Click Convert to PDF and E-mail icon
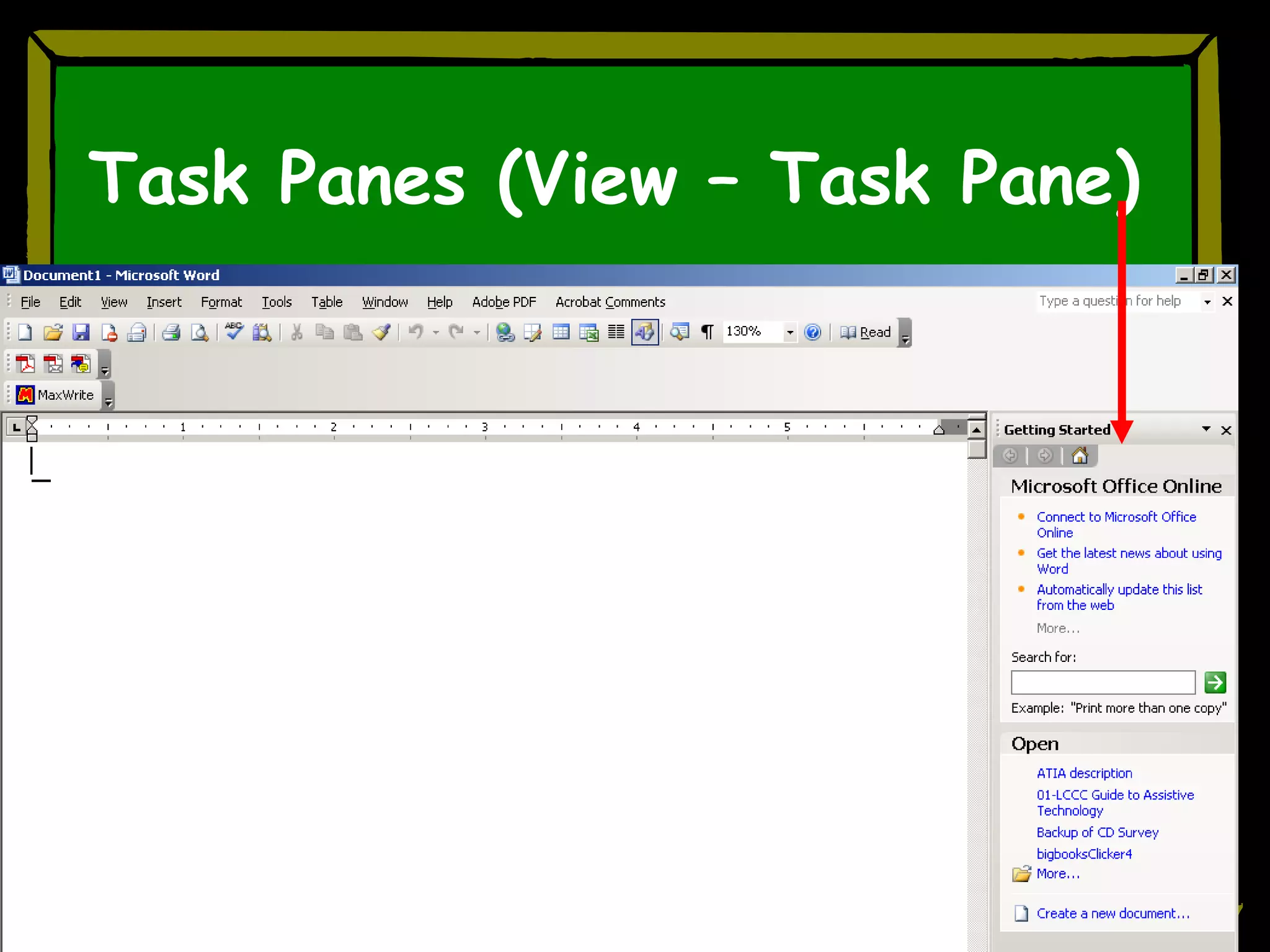The width and height of the screenshot is (1270, 952). (53, 364)
